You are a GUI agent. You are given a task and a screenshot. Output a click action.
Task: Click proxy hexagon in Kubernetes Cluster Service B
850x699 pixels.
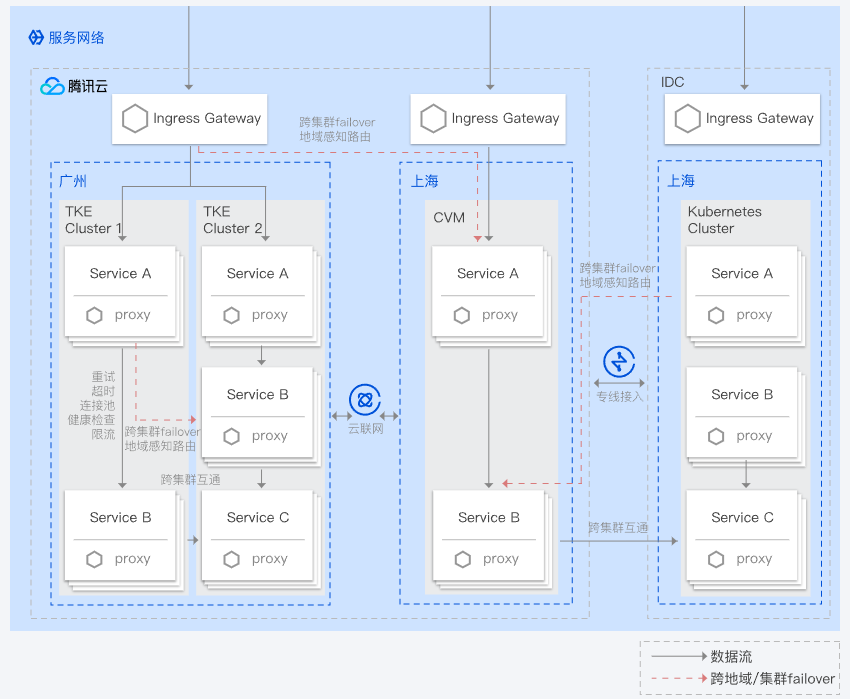click(716, 436)
